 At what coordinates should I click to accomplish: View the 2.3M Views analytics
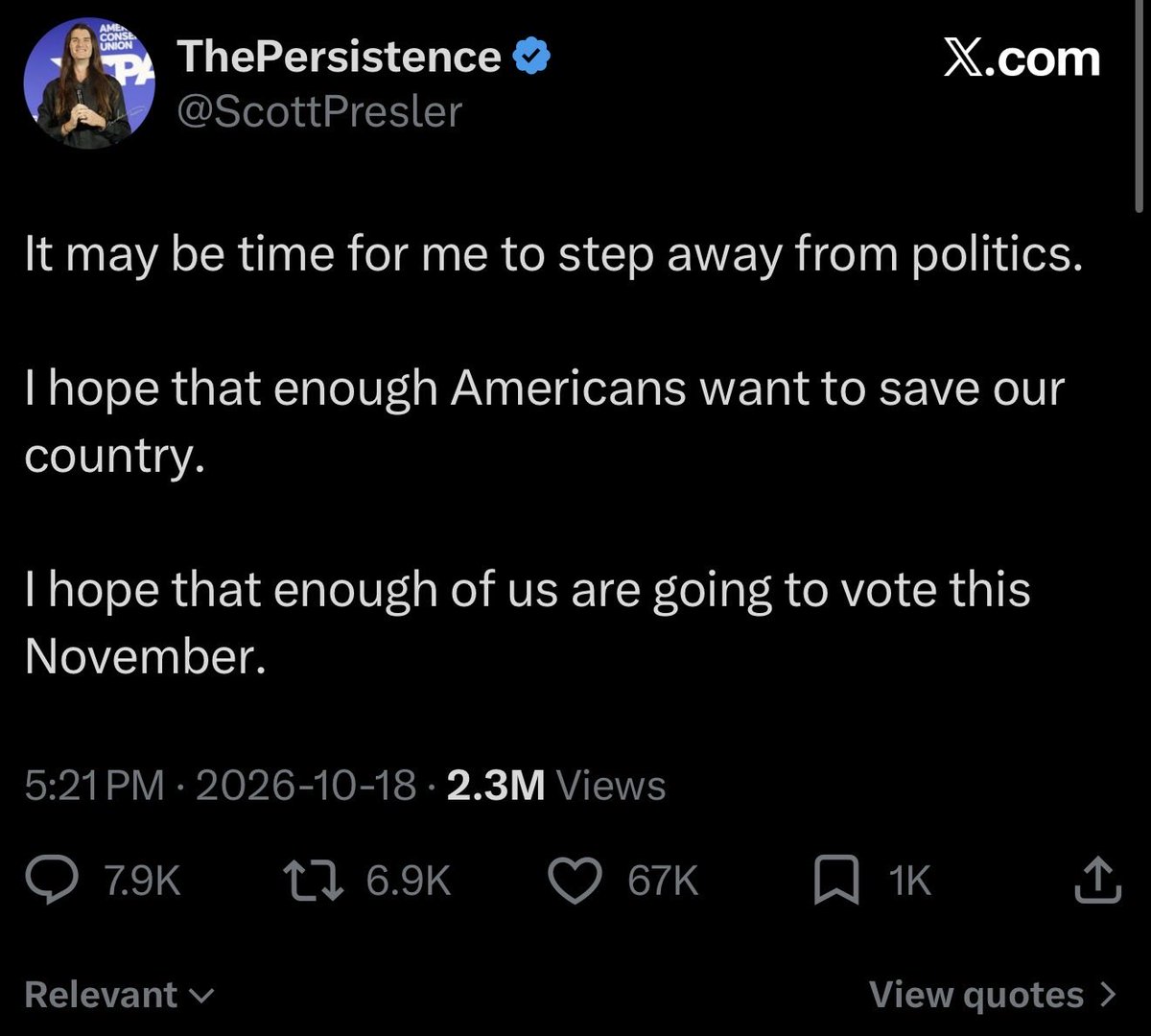556,787
